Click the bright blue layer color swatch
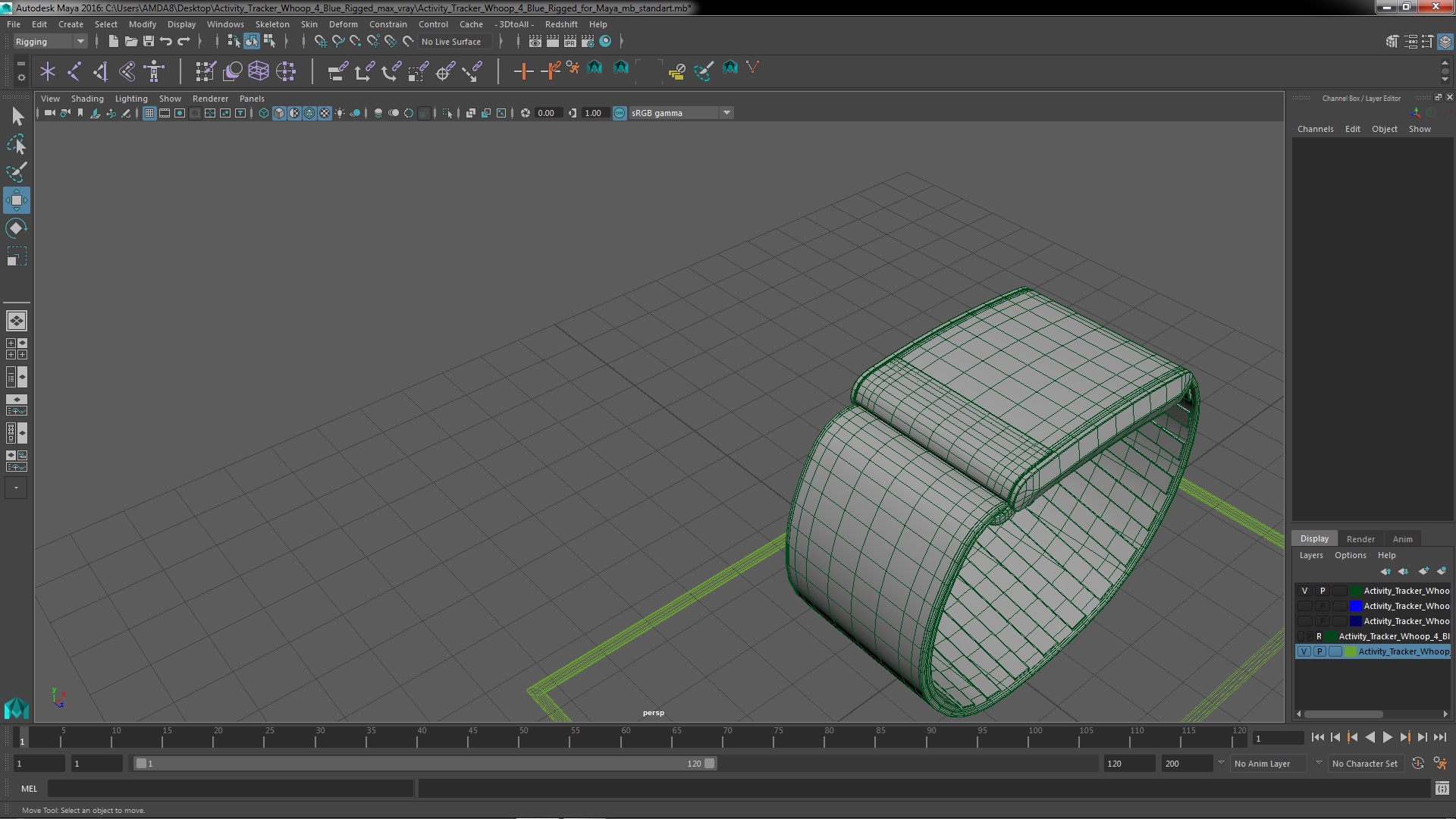The width and height of the screenshot is (1456, 819). click(1355, 606)
